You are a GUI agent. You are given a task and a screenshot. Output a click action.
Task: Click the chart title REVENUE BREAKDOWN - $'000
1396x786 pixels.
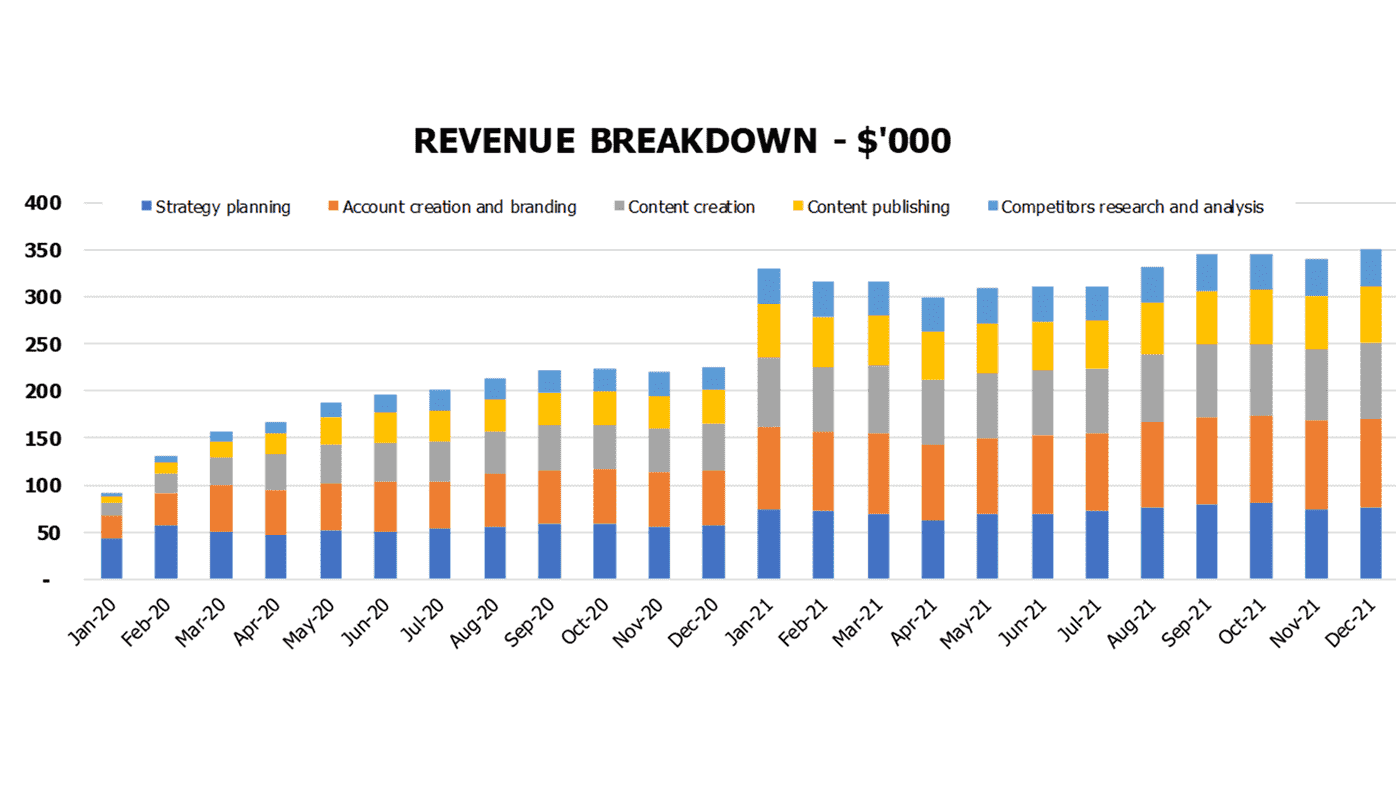coord(682,142)
